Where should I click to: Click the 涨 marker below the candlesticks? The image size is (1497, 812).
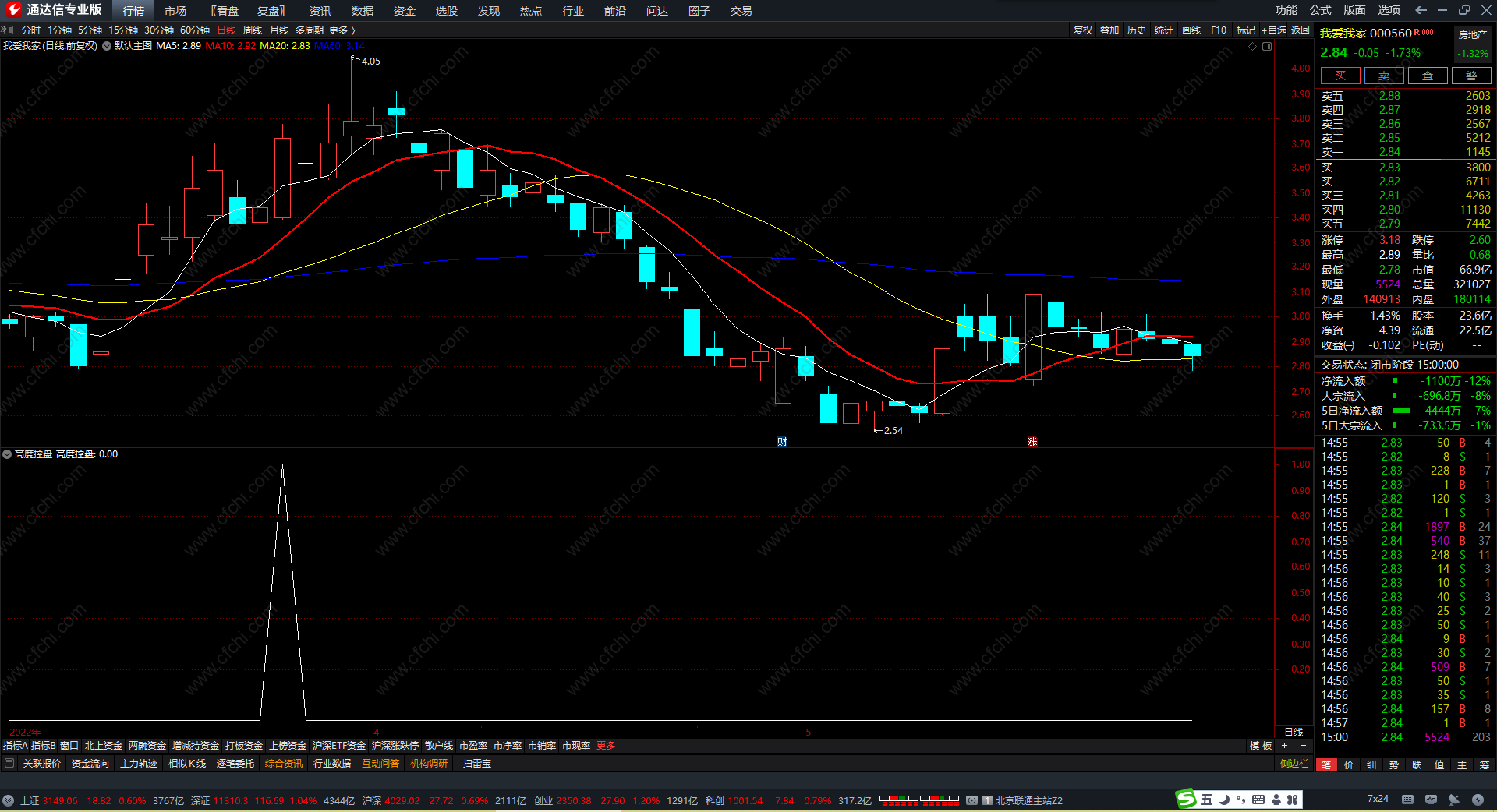click(1032, 442)
